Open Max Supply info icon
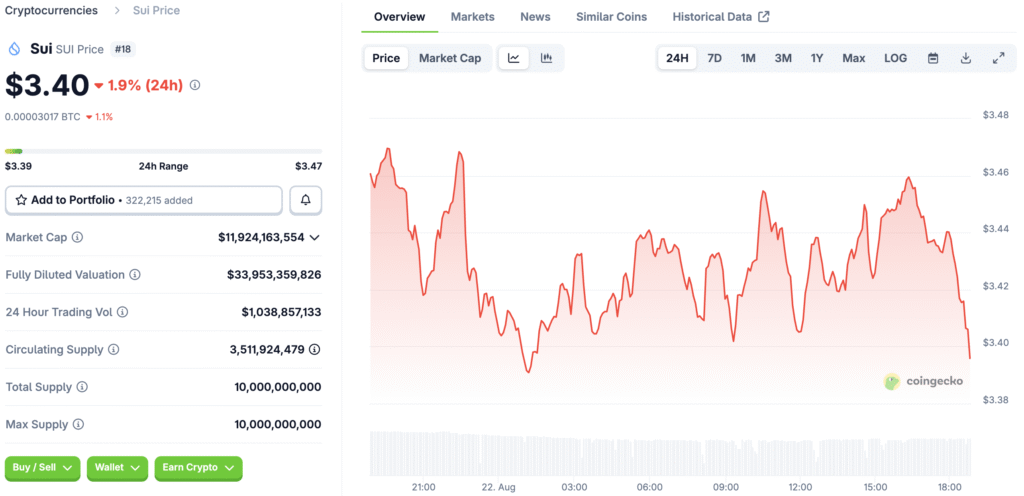 click(78, 425)
